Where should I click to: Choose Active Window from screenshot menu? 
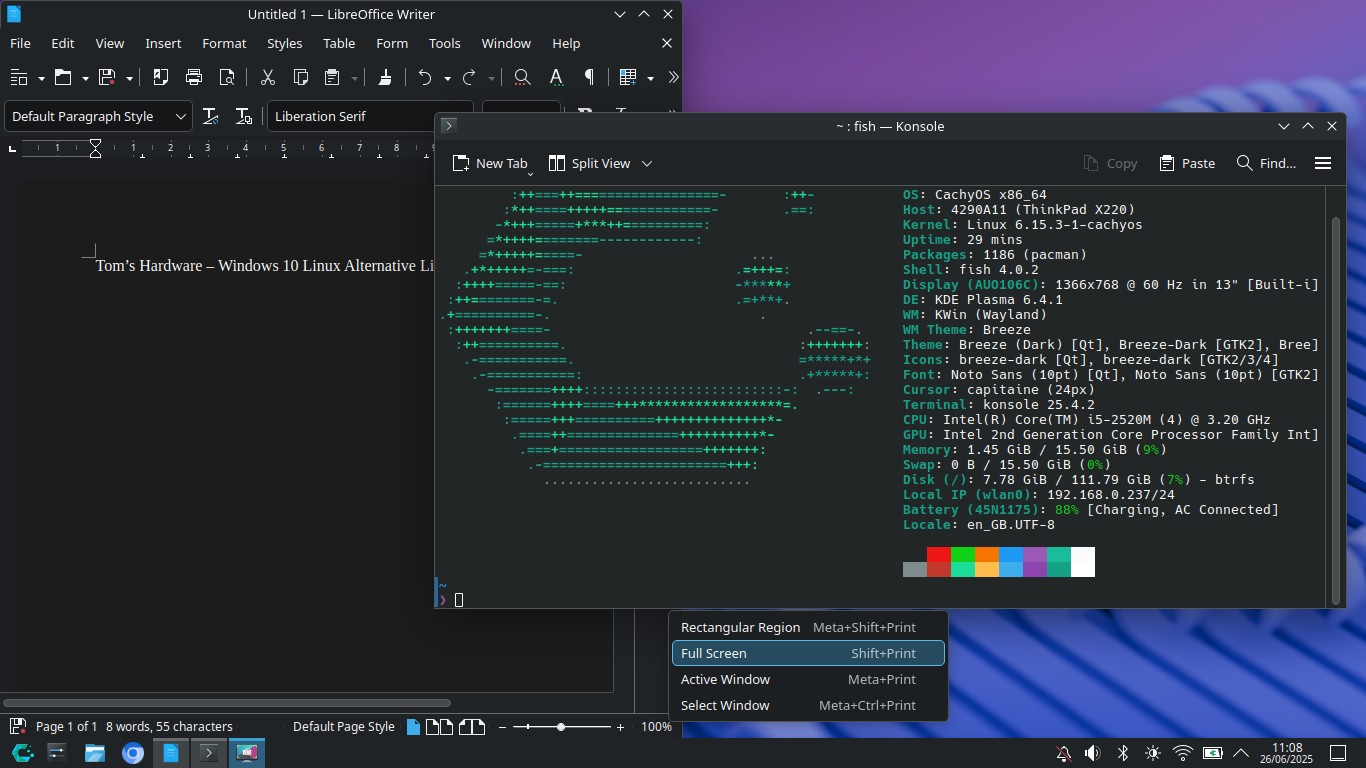pyautogui.click(x=808, y=679)
